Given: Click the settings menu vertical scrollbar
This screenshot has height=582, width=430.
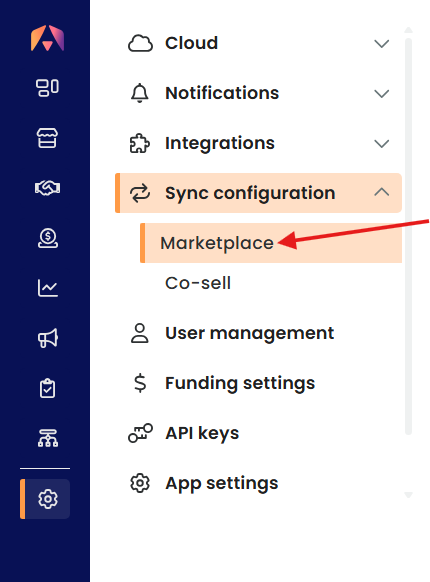Looking at the screenshot, I should point(408,236).
